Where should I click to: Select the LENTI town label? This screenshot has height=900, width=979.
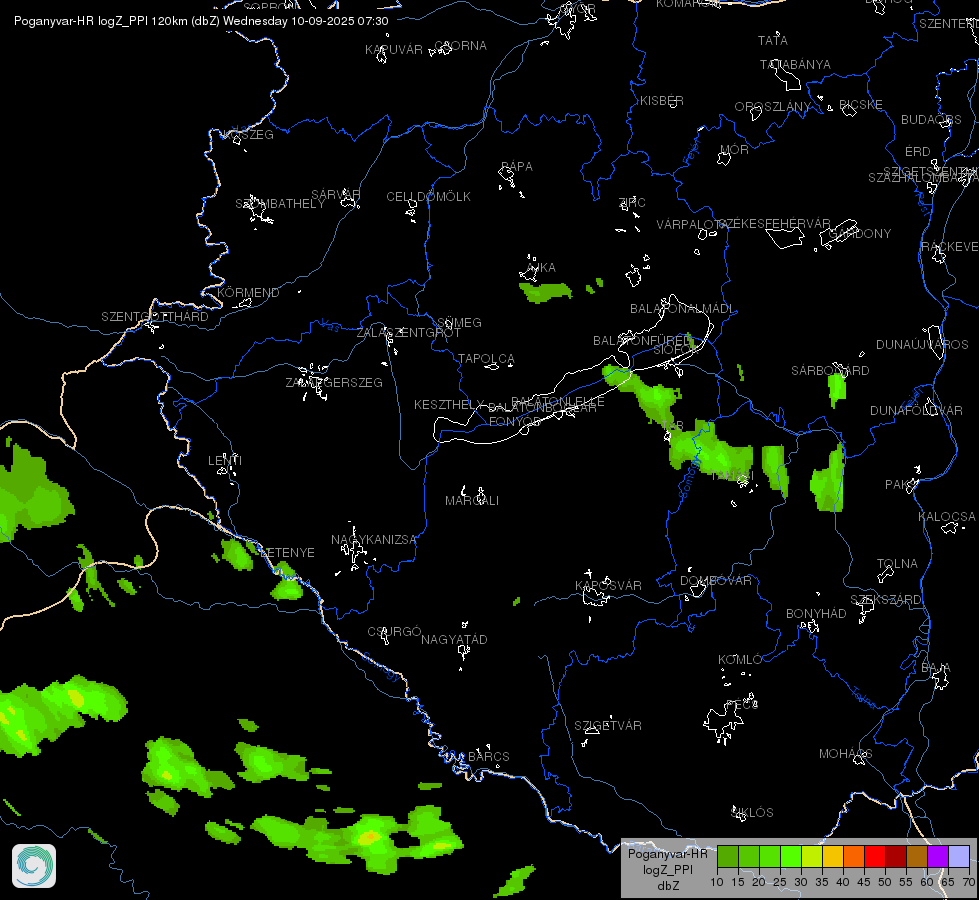[225, 460]
